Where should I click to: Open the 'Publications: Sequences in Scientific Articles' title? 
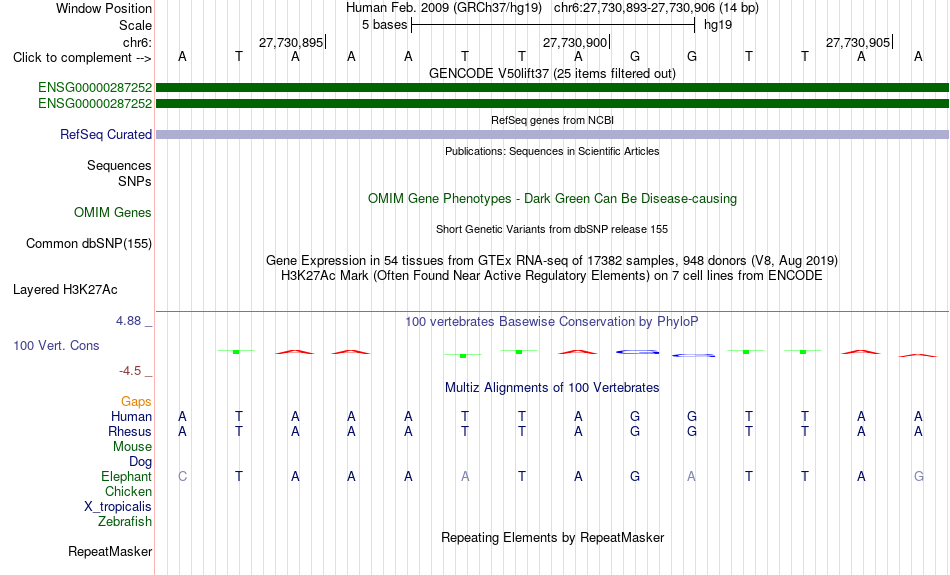[x=552, y=151]
